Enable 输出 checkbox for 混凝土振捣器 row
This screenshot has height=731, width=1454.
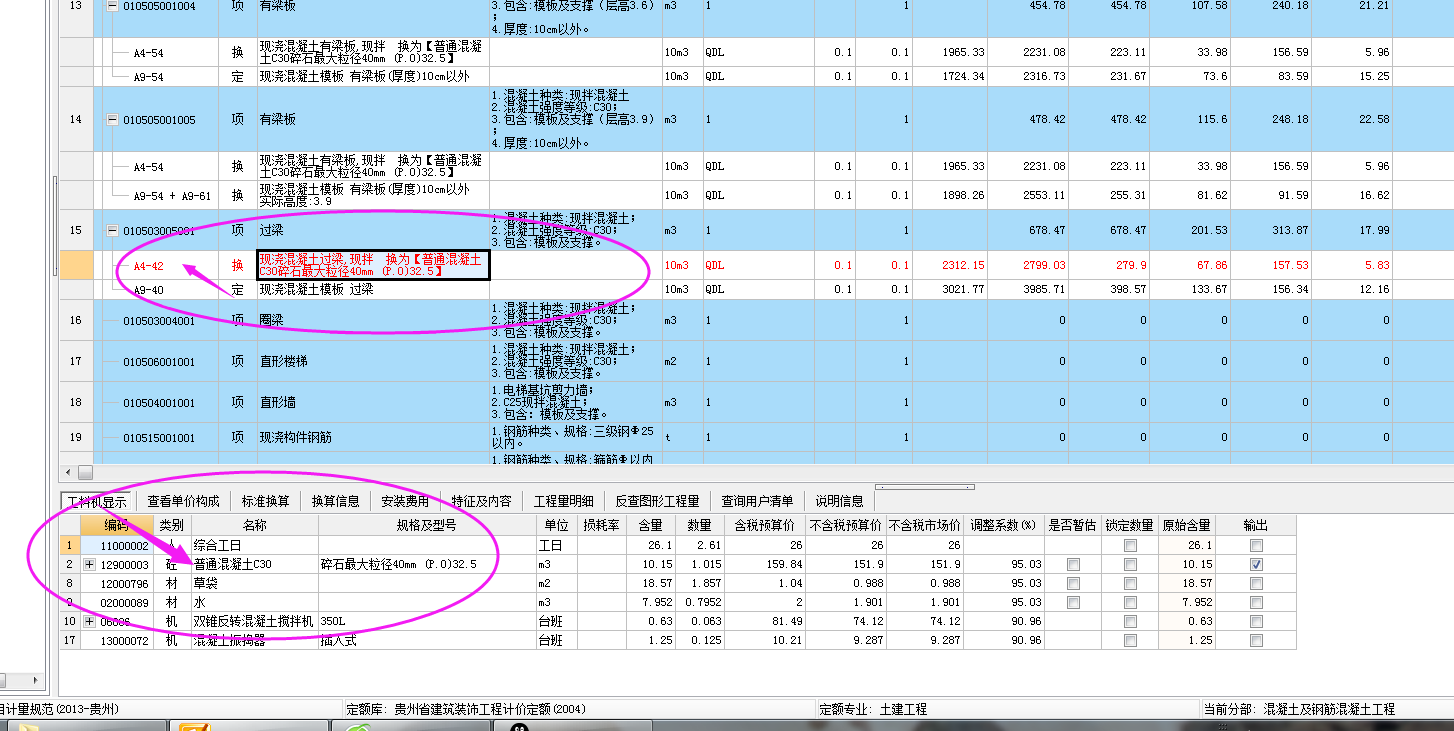click(x=1256, y=640)
